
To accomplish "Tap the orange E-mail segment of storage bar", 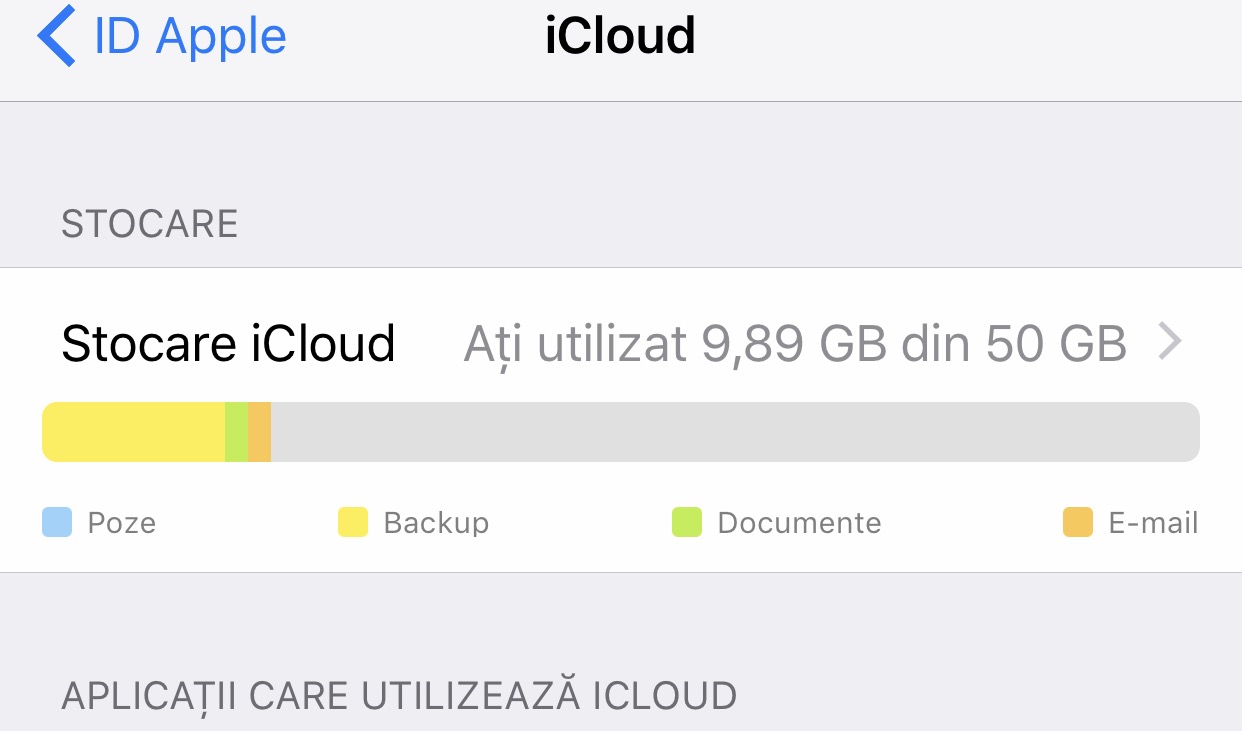I will coord(259,432).
